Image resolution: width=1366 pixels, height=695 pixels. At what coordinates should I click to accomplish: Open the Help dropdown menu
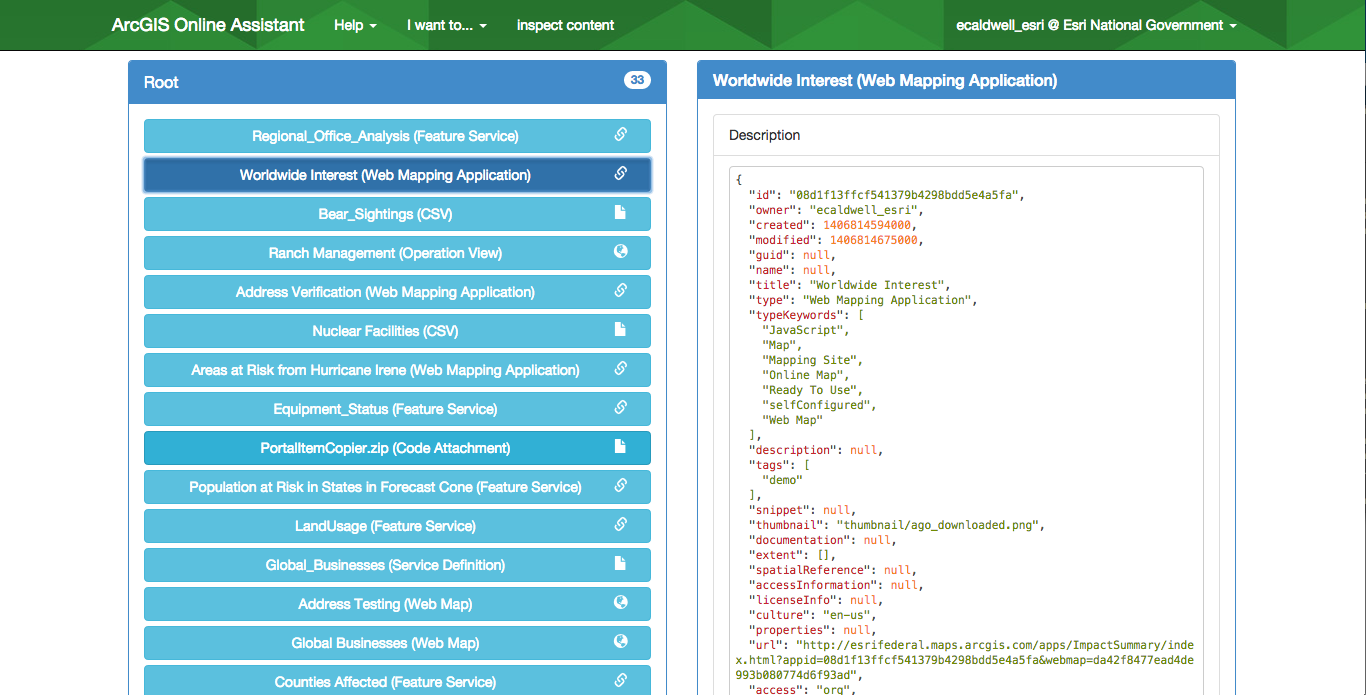coord(355,25)
